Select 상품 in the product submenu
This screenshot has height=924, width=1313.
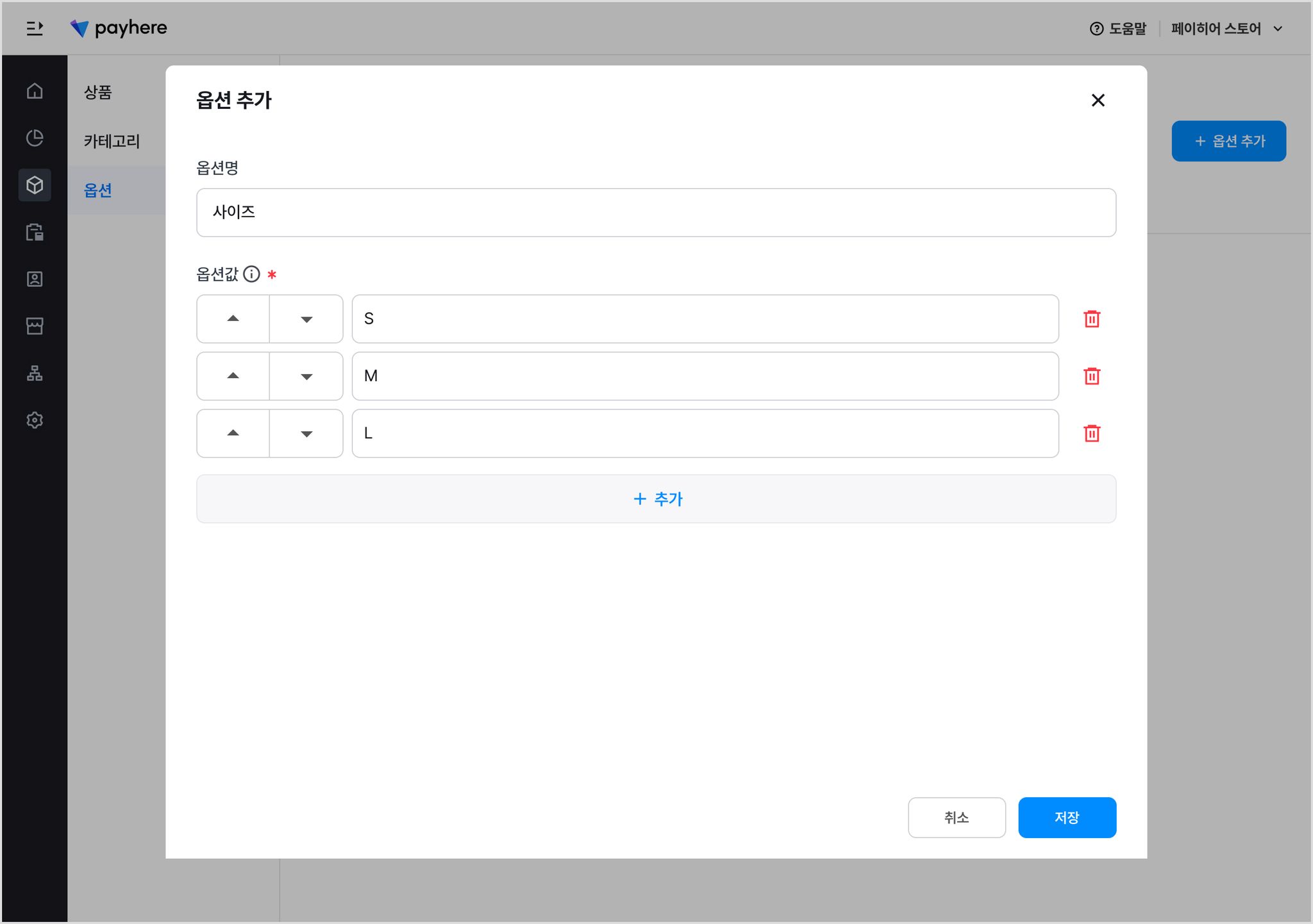98,92
